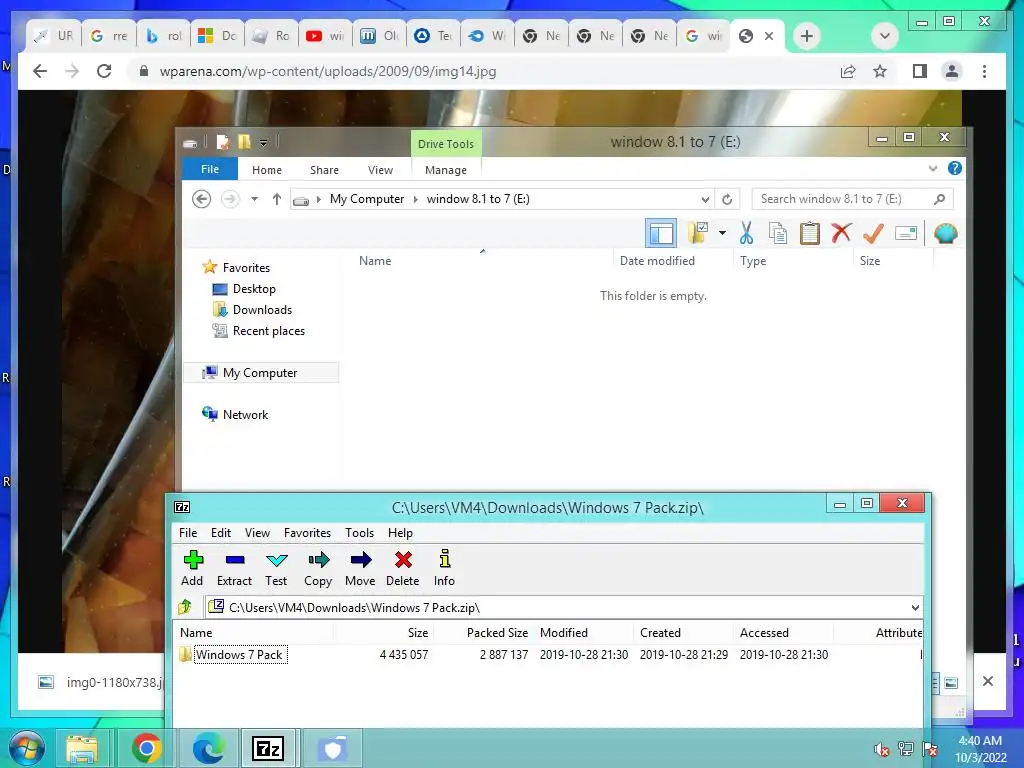The image size is (1024, 768).
Task: Click the Chrome share page icon
Action: (x=848, y=71)
